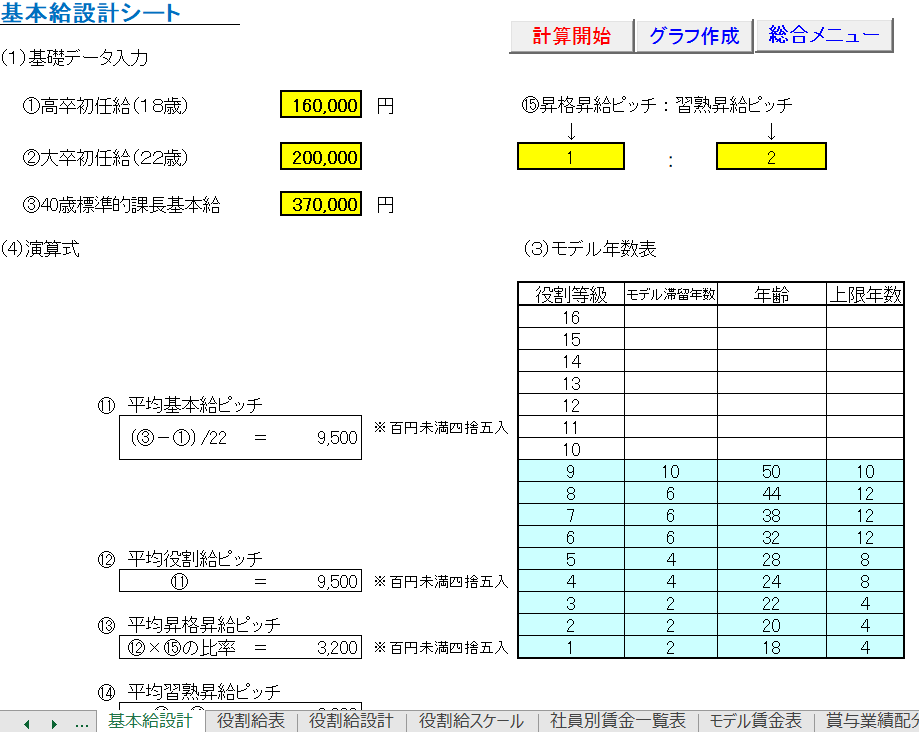The width and height of the screenshot is (919, 732).
Task: Click the 年齢 cell showing 20
Action: (x=771, y=625)
